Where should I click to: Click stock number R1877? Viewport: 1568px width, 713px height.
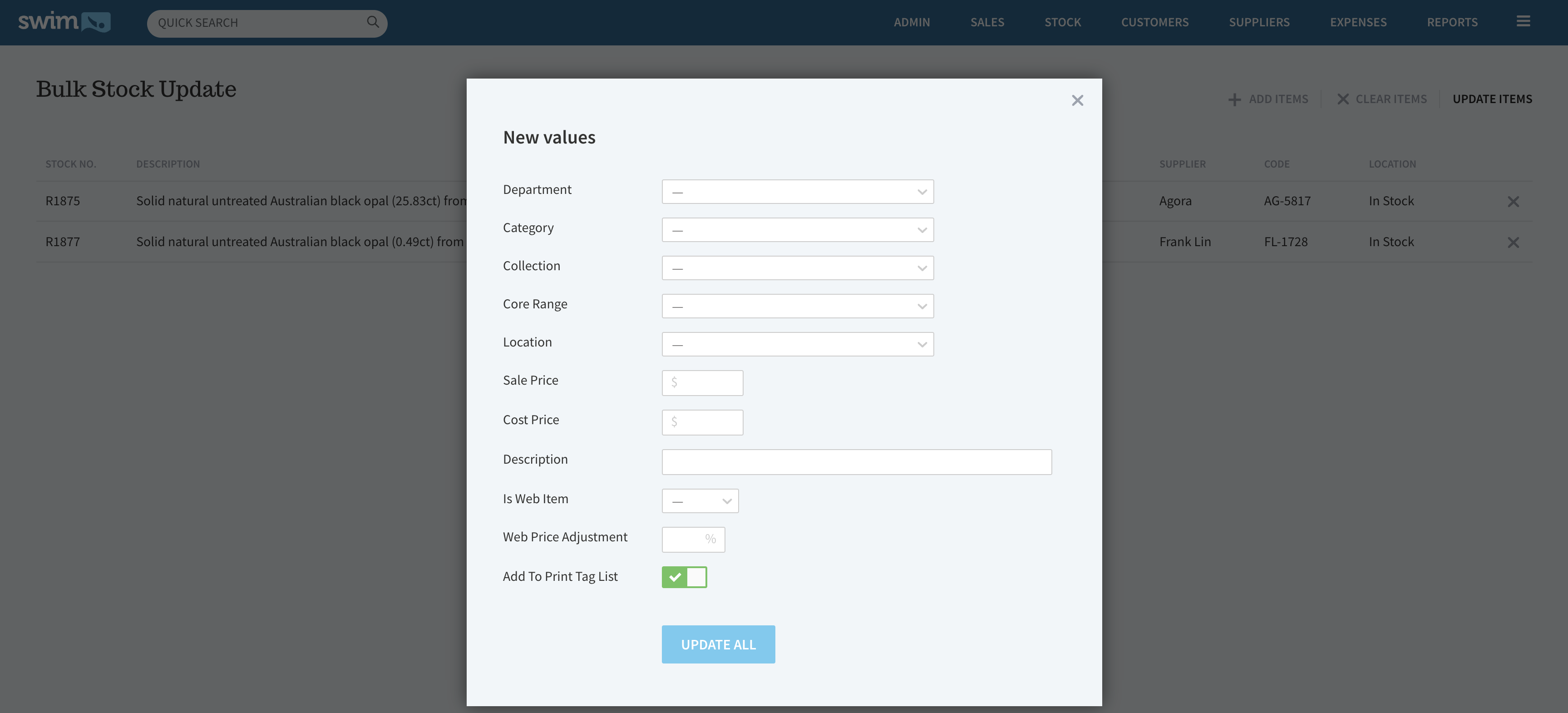(63, 242)
